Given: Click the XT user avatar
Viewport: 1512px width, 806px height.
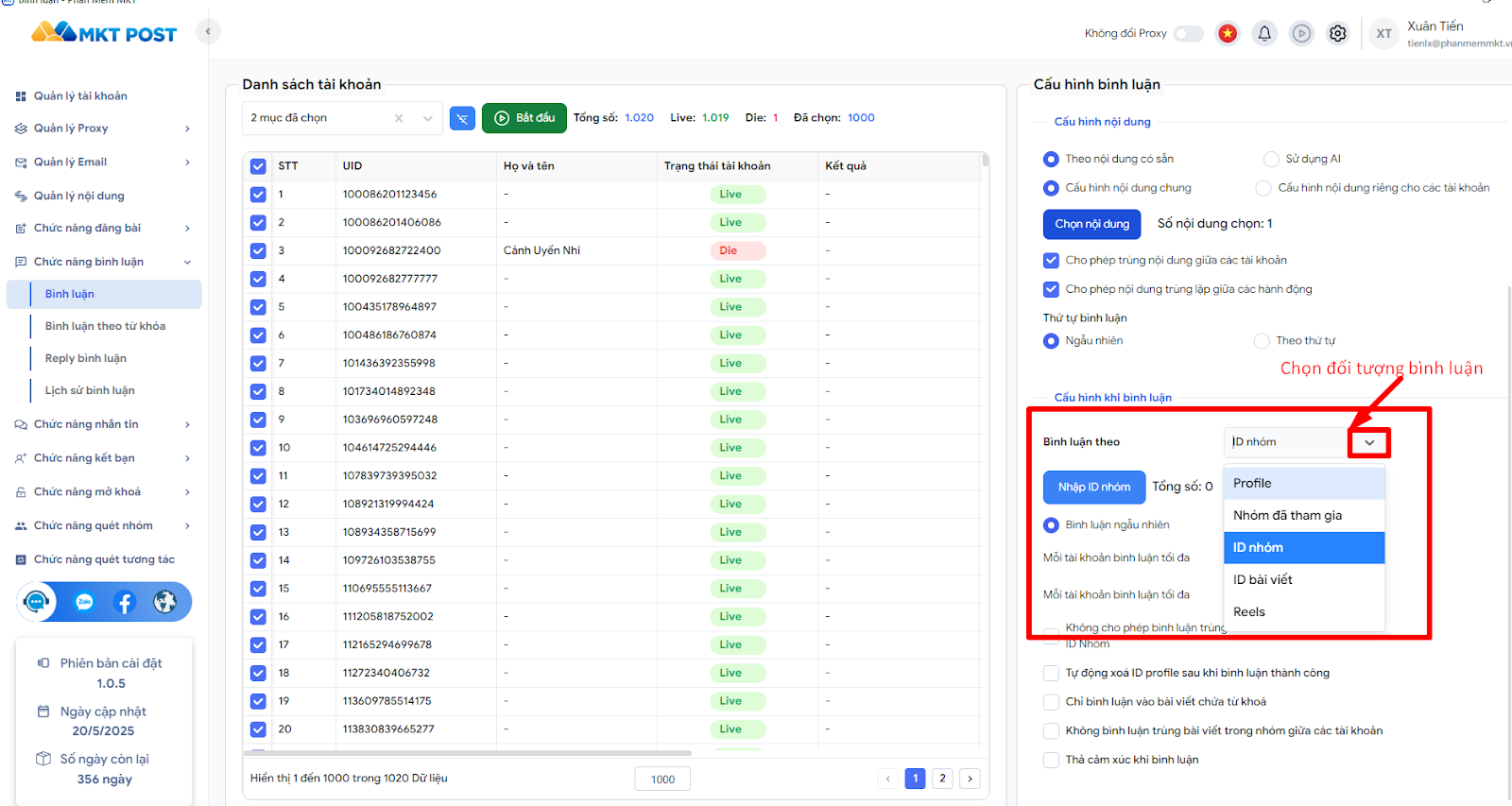Looking at the screenshot, I should point(1383,34).
